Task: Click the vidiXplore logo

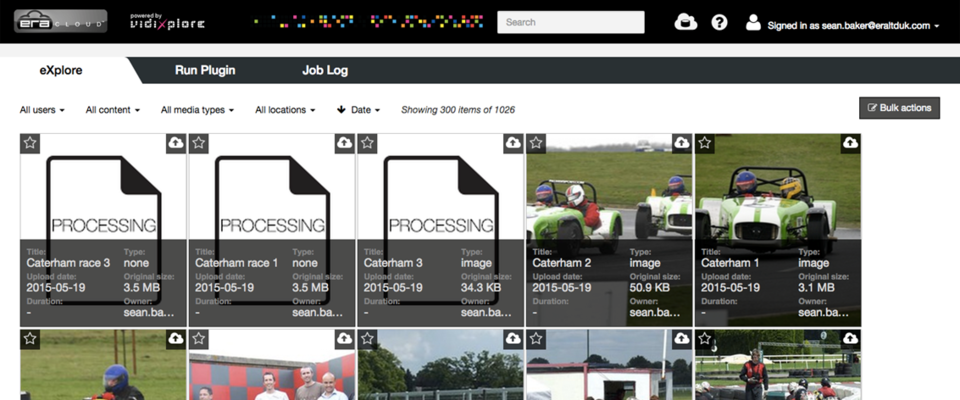Action: 168,22
